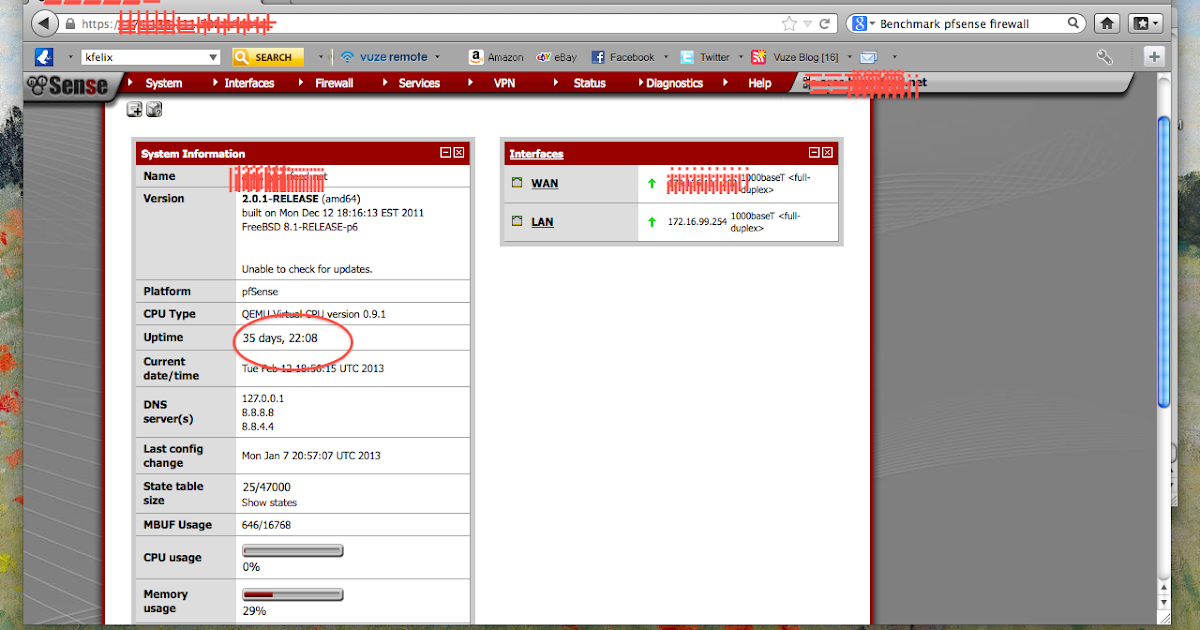Click the mail envelope toolbar icon
Viewport: 1200px width, 630px height.
(x=869, y=57)
